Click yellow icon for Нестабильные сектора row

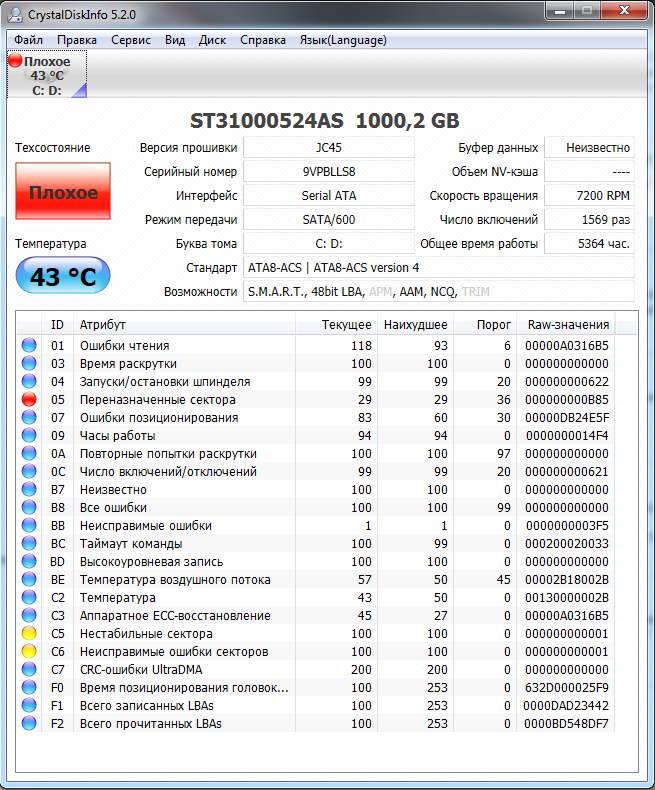coord(29,633)
